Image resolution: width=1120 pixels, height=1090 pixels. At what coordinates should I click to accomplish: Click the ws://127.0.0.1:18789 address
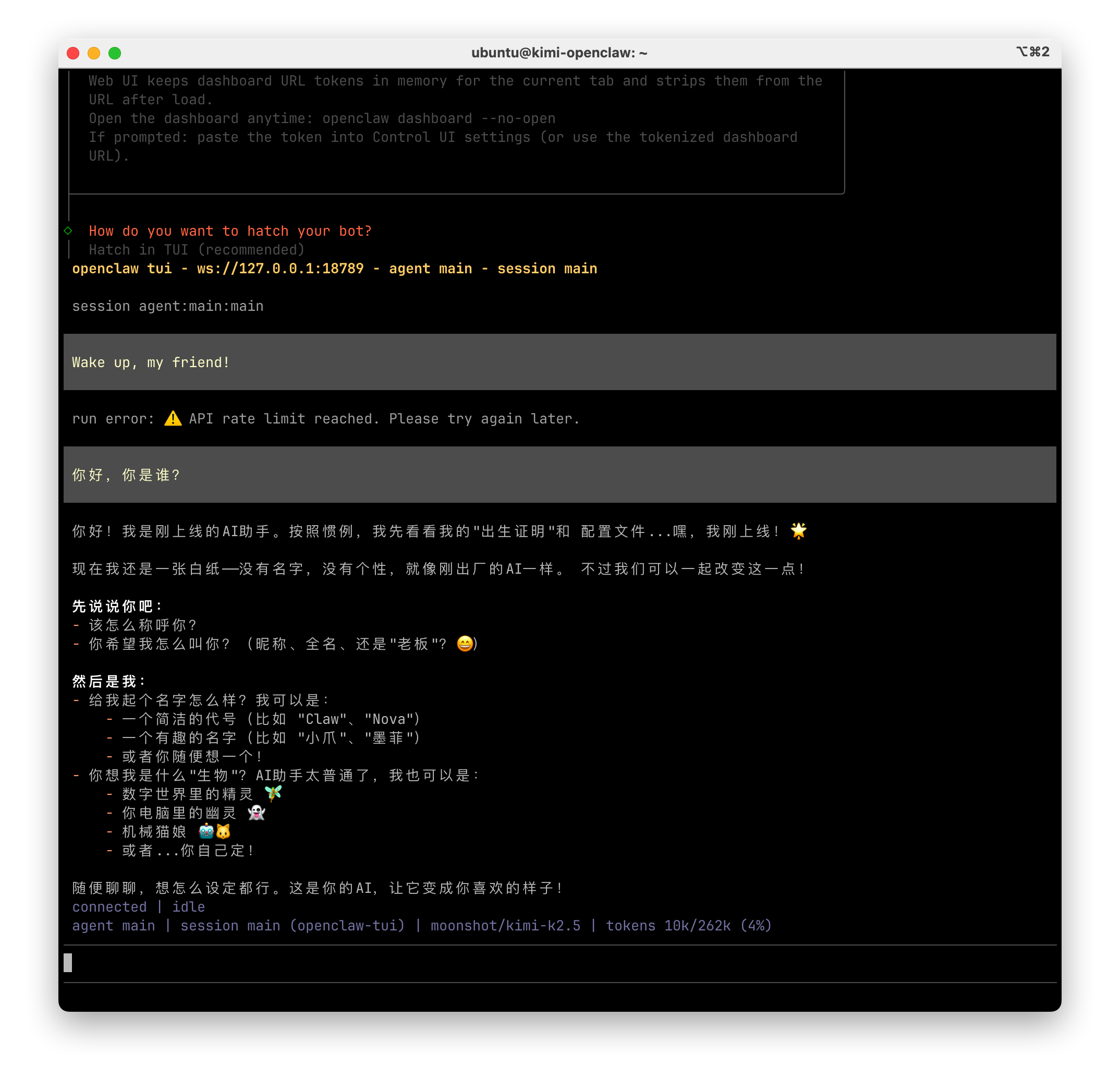pyautogui.click(x=280, y=269)
